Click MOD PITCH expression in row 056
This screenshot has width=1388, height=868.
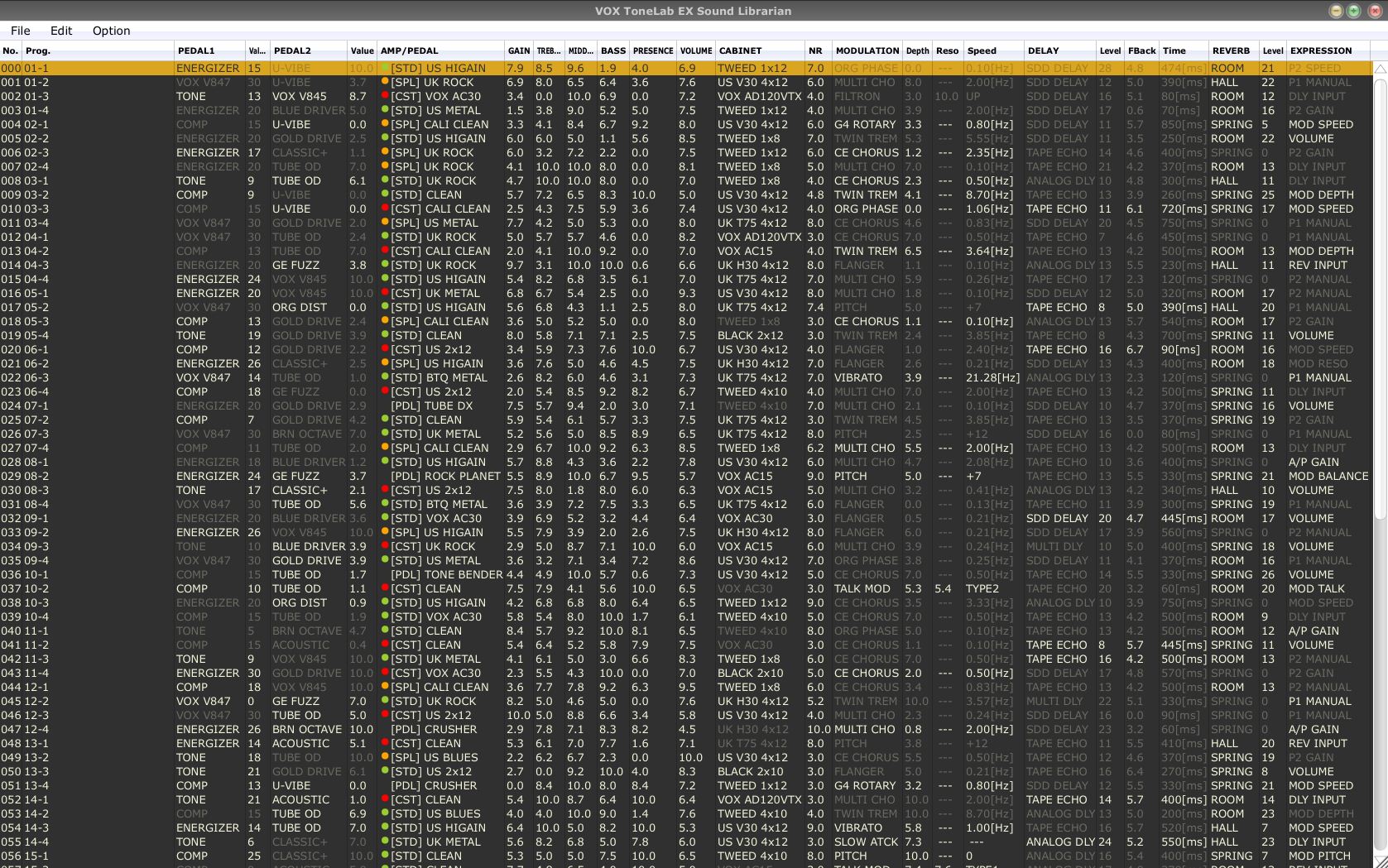click(1319, 856)
